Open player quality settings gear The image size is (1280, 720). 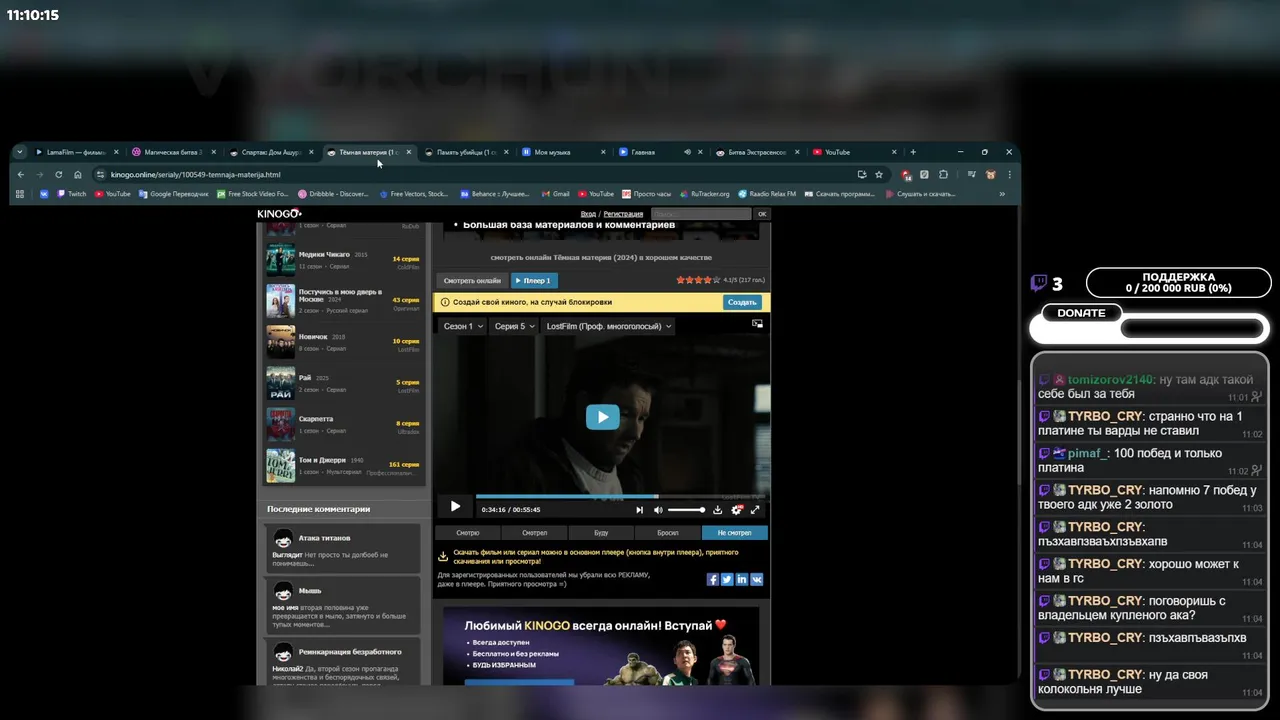pos(737,510)
